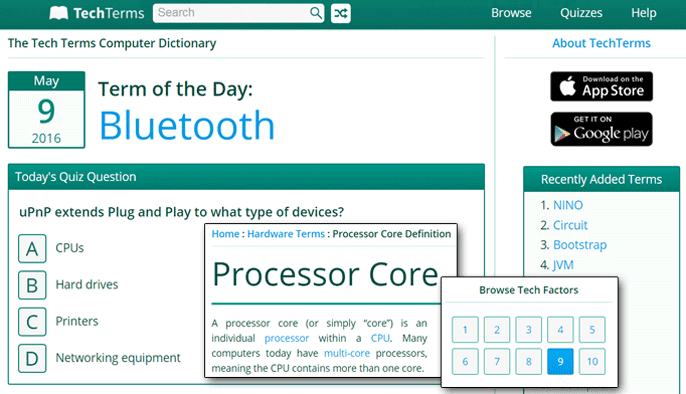The width and height of the screenshot is (686, 394).
Task: Follow the CPU link in the definition
Action: pos(380,338)
